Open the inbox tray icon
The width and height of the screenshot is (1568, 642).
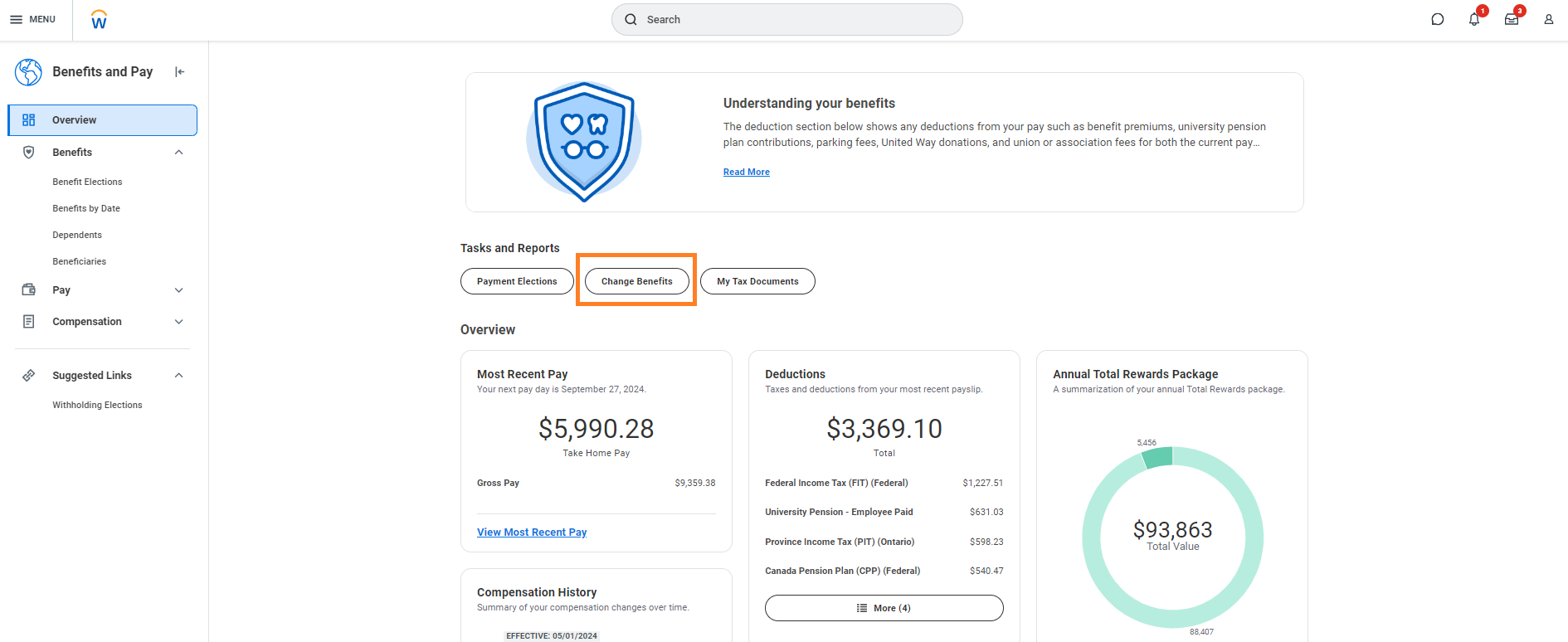1511,20
